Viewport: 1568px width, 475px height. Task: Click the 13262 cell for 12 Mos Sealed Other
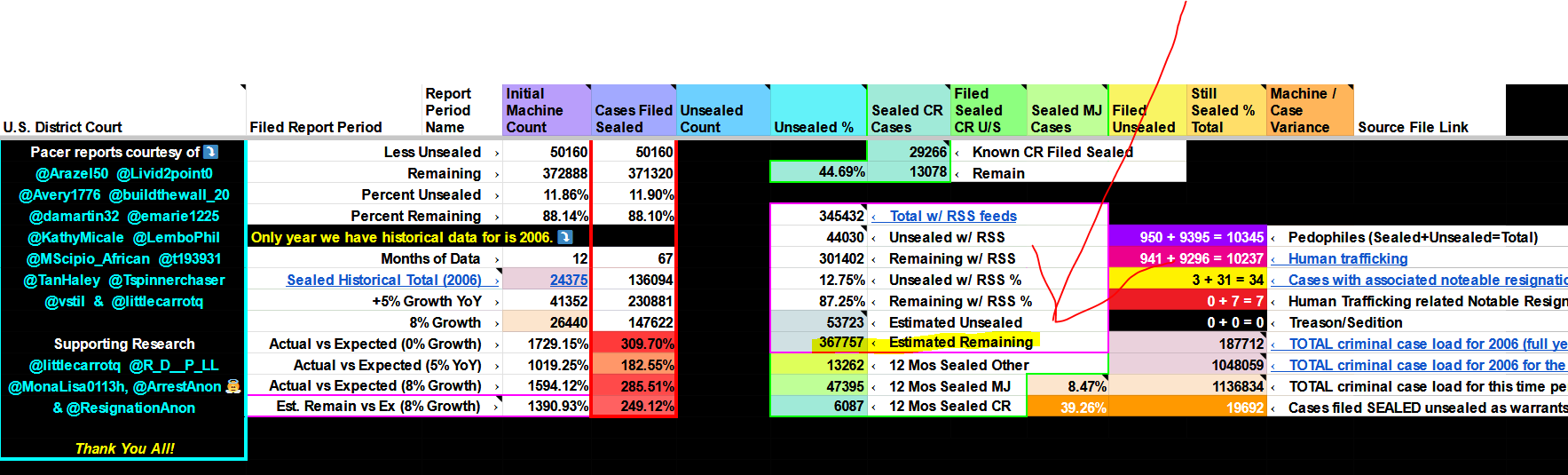point(818,365)
